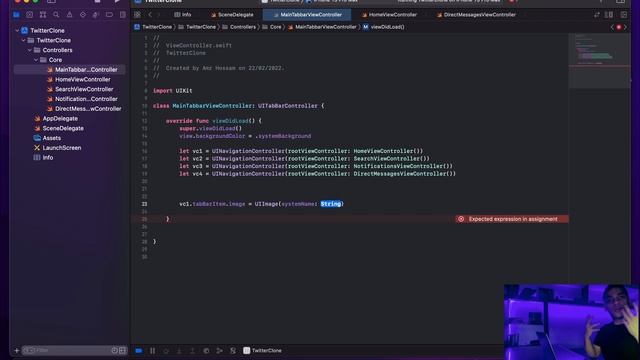Viewport: 640px width, 360px height.
Task: Stop the running app
Action: (97, 2)
